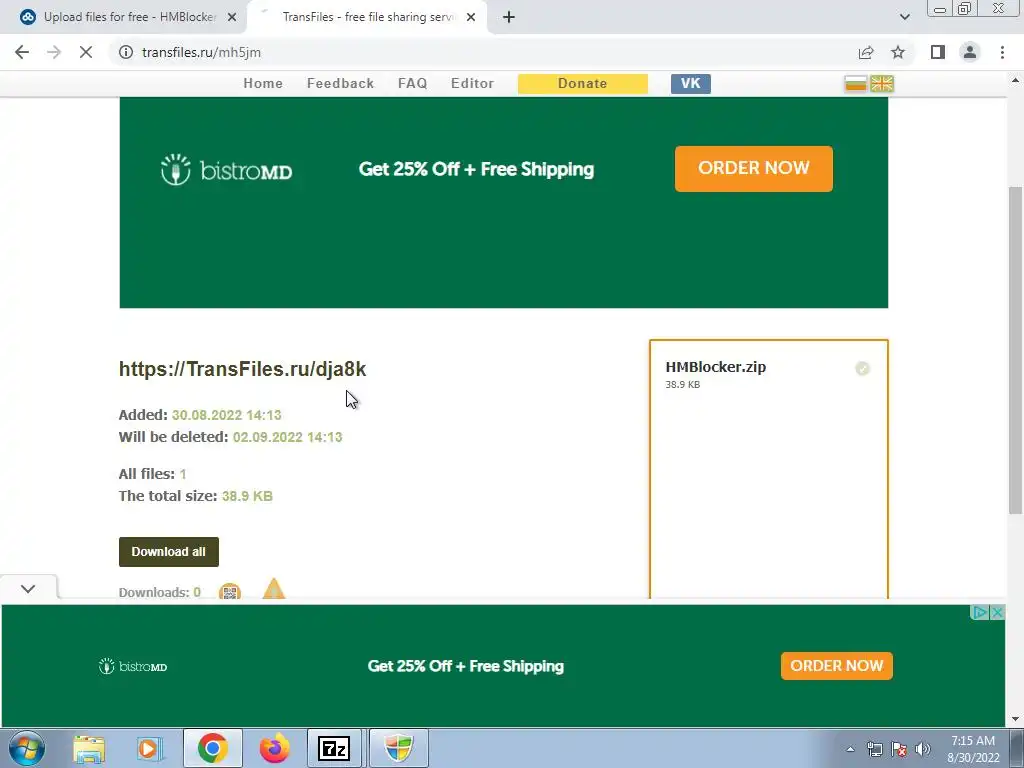Select HMBlocker.zip file name
The width and height of the screenshot is (1024, 768).
click(716, 367)
